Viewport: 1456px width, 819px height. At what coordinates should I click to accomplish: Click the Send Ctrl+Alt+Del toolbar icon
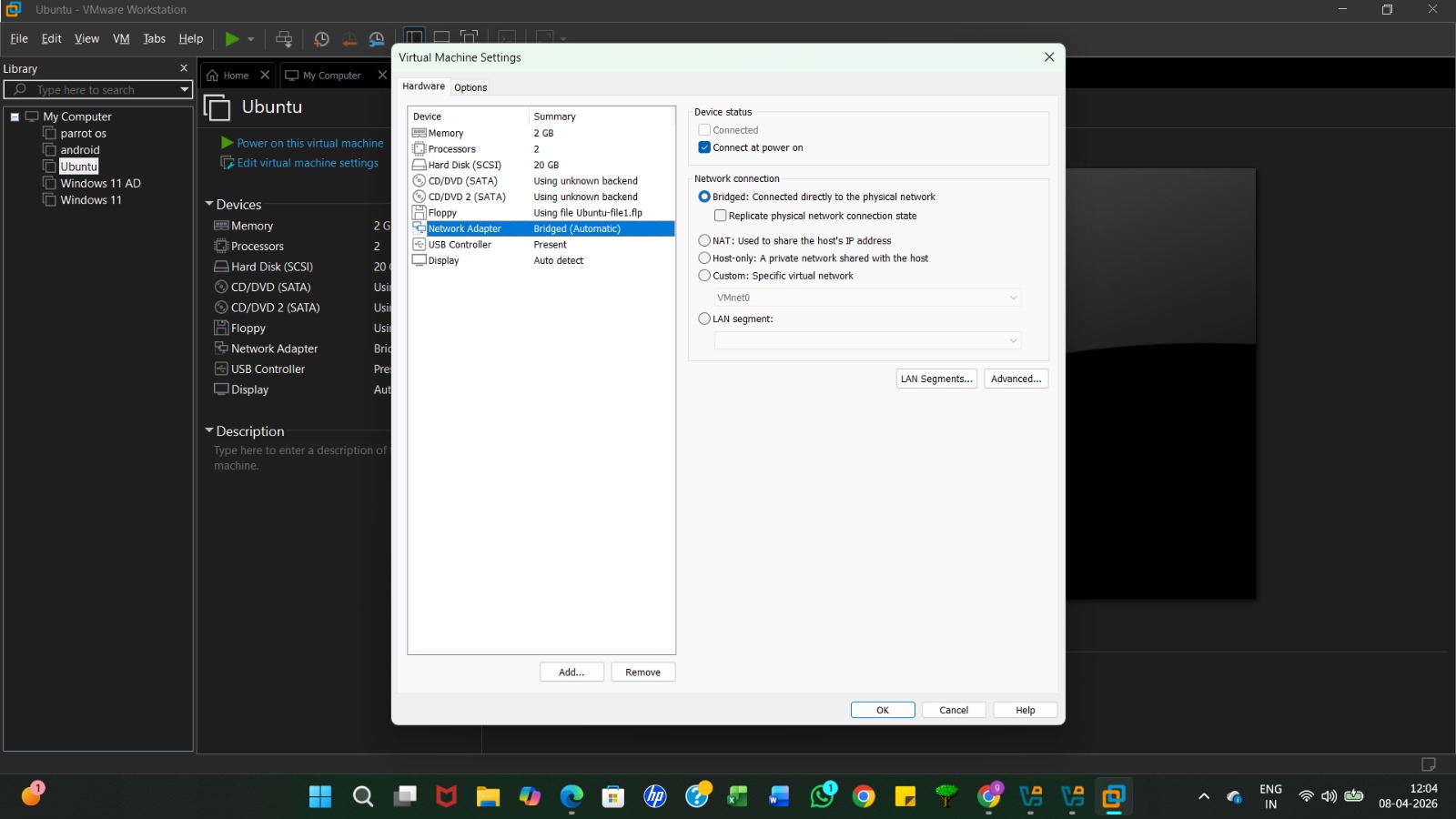coord(284,39)
